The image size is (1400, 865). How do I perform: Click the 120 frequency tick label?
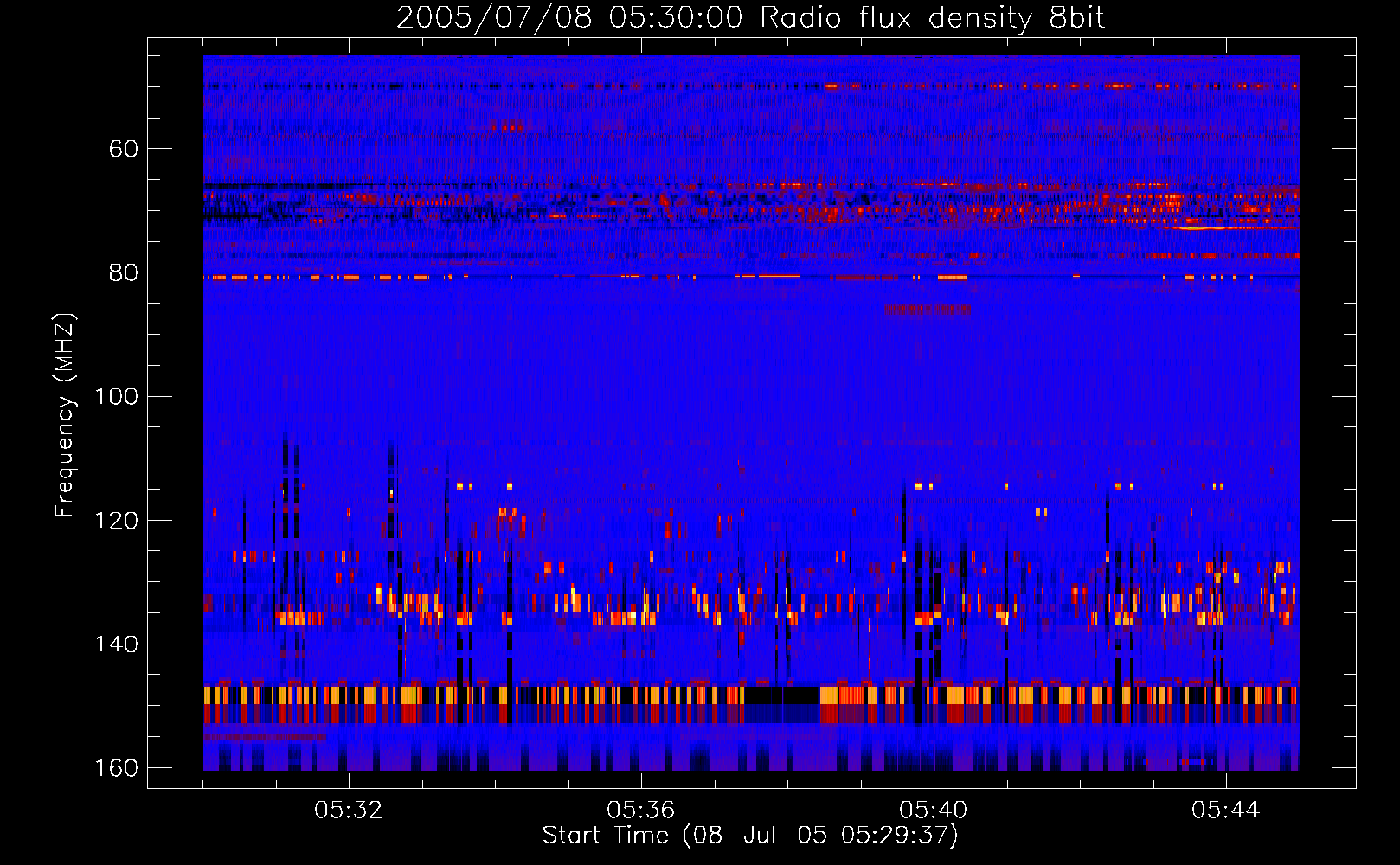(116, 521)
